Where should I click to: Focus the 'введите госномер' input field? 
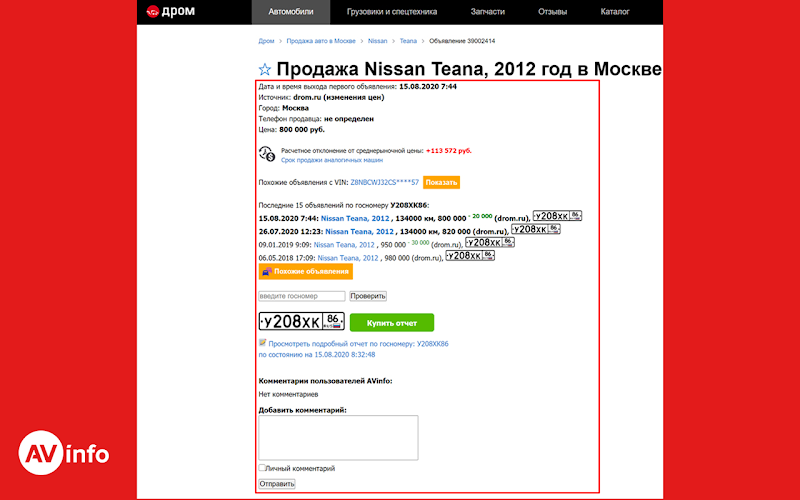point(302,296)
